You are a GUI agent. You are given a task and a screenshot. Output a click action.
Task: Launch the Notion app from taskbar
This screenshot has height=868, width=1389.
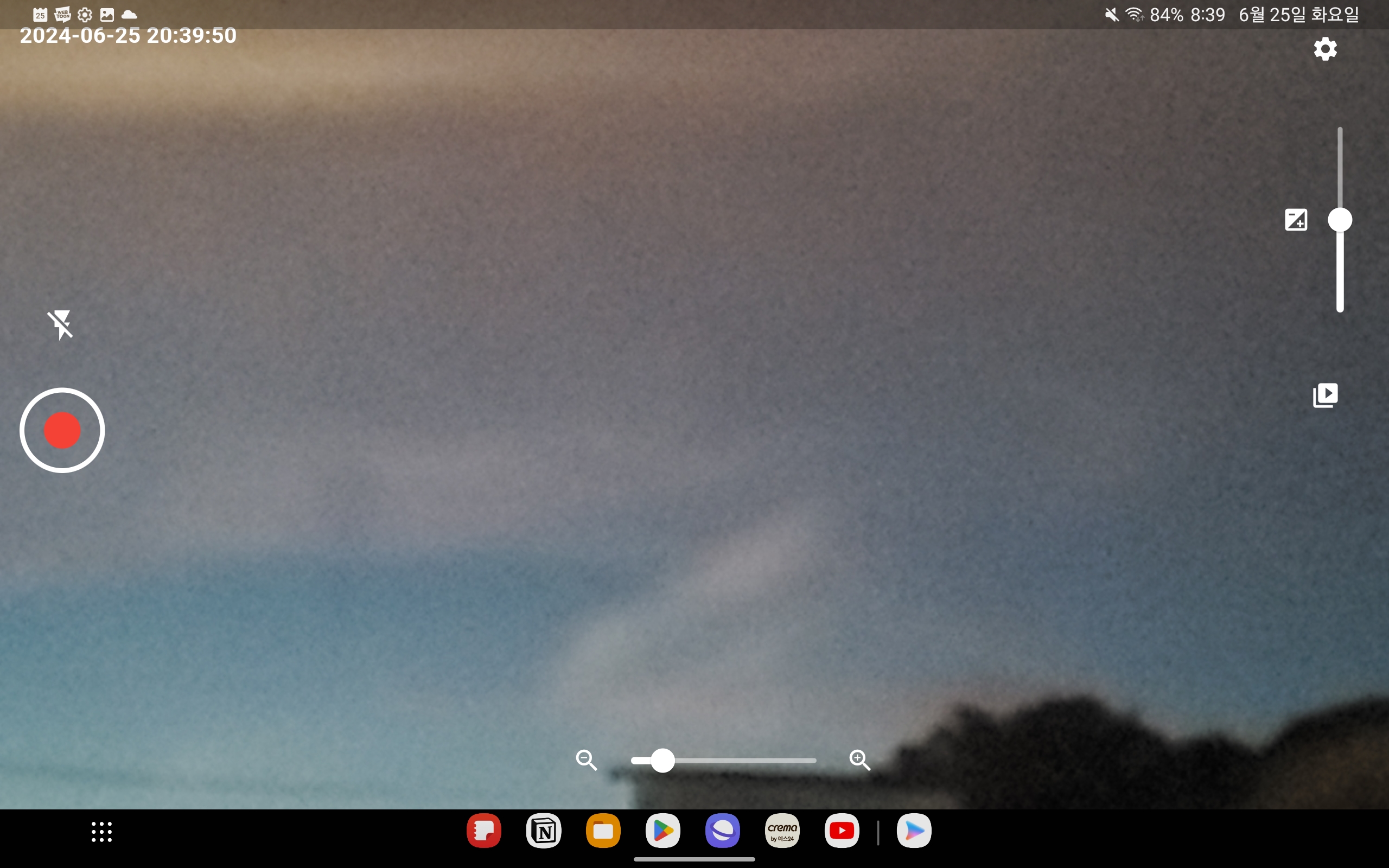click(543, 831)
